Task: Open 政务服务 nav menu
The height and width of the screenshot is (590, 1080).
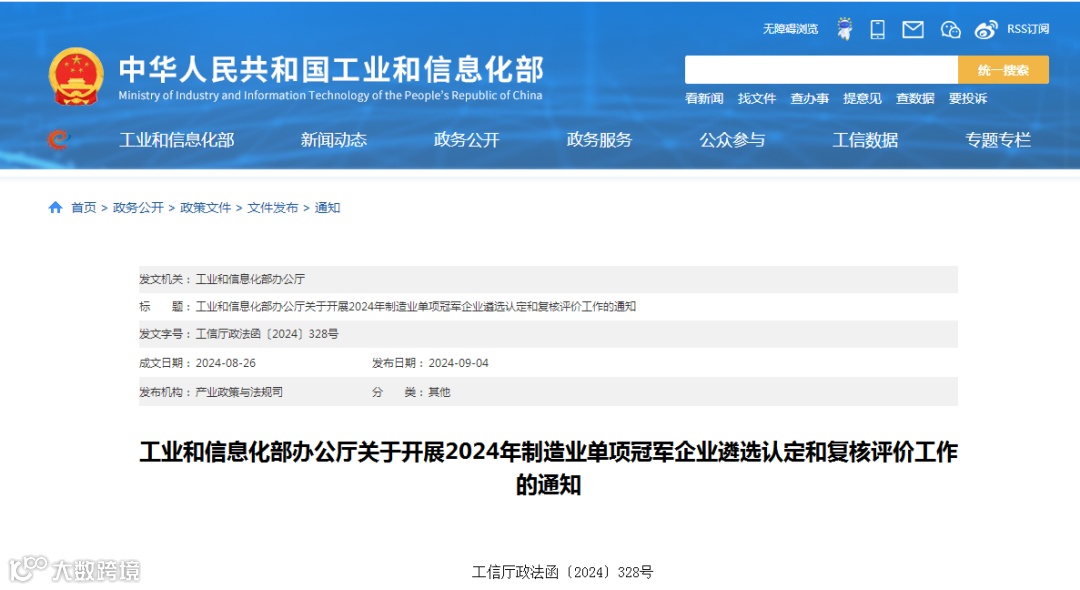Action: (599, 140)
